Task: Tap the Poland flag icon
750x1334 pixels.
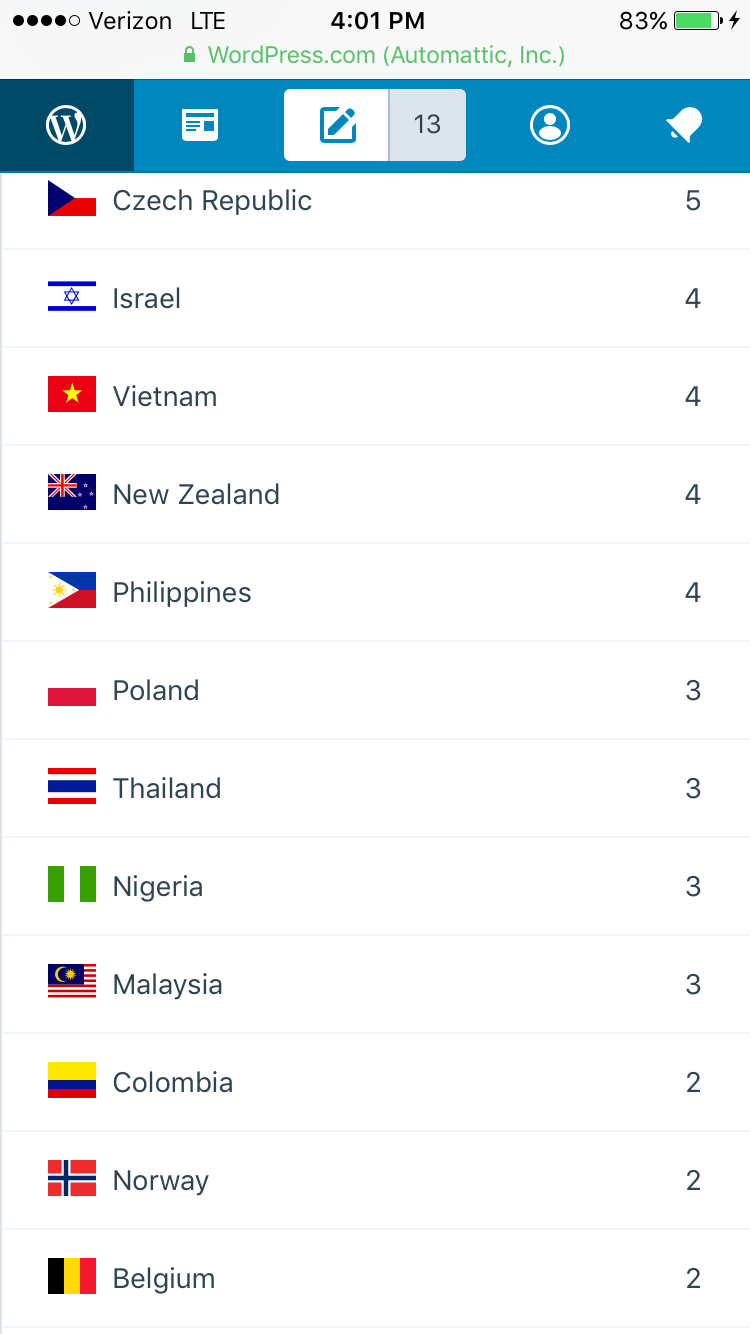Action: (x=72, y=690)
